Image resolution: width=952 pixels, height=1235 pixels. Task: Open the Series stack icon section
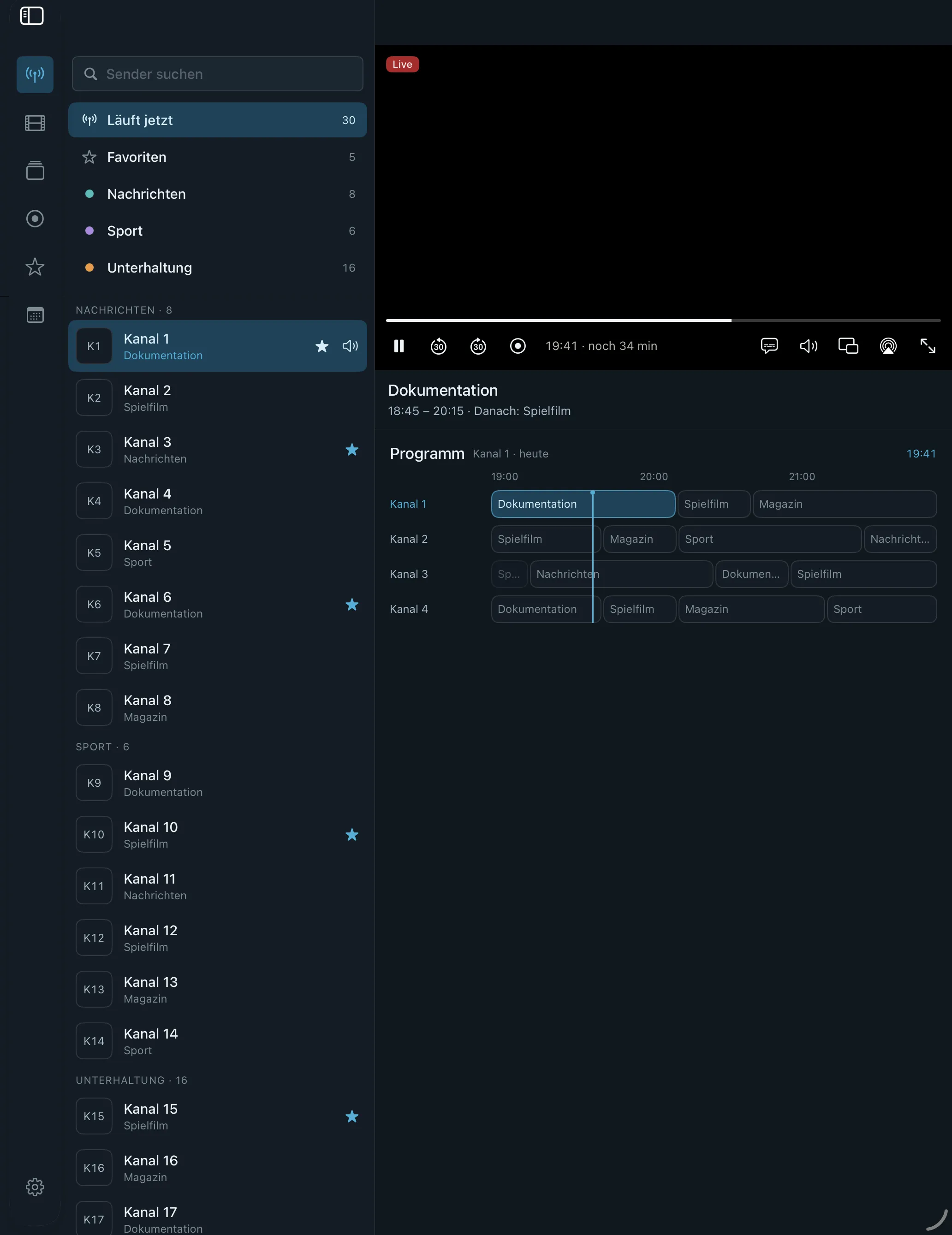(x=35, y=170)
